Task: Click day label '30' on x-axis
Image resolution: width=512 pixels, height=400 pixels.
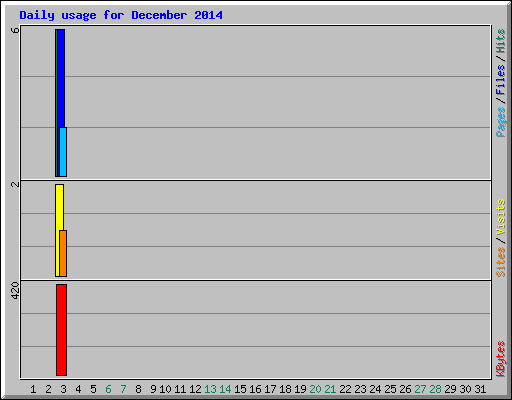Action: (x=465, y=389)
